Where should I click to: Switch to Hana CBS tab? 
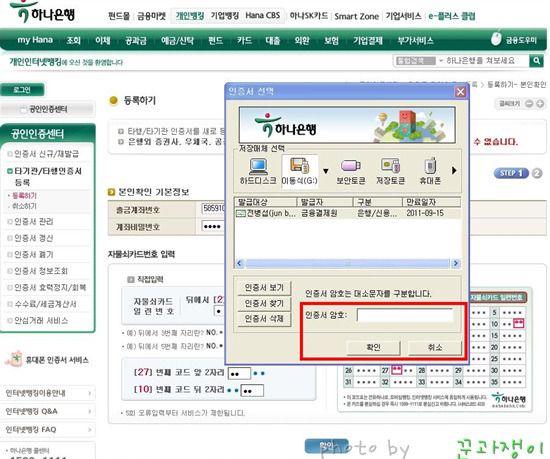tap(263, 16)
